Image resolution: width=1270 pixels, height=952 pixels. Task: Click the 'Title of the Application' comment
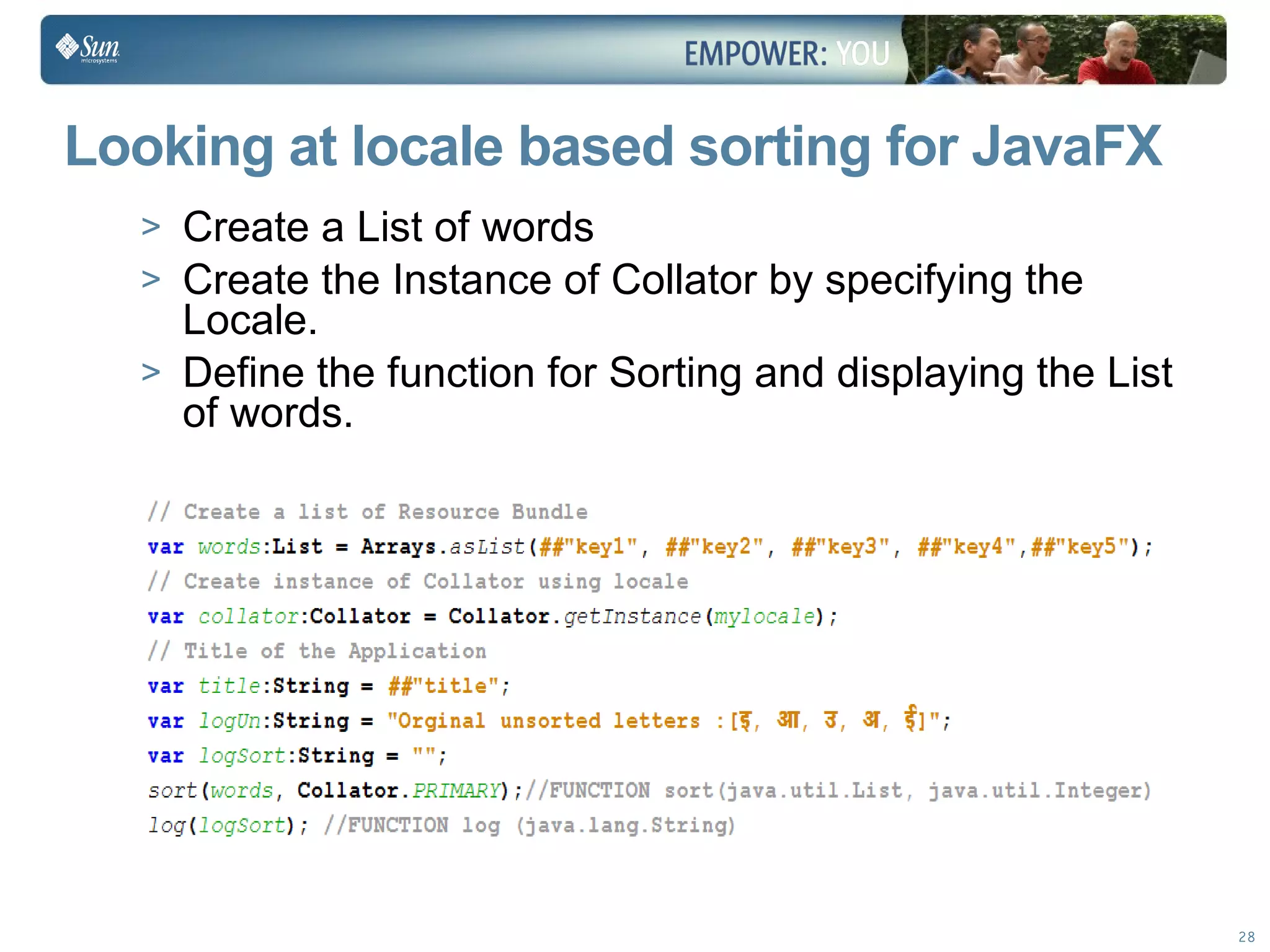point(317,651)
